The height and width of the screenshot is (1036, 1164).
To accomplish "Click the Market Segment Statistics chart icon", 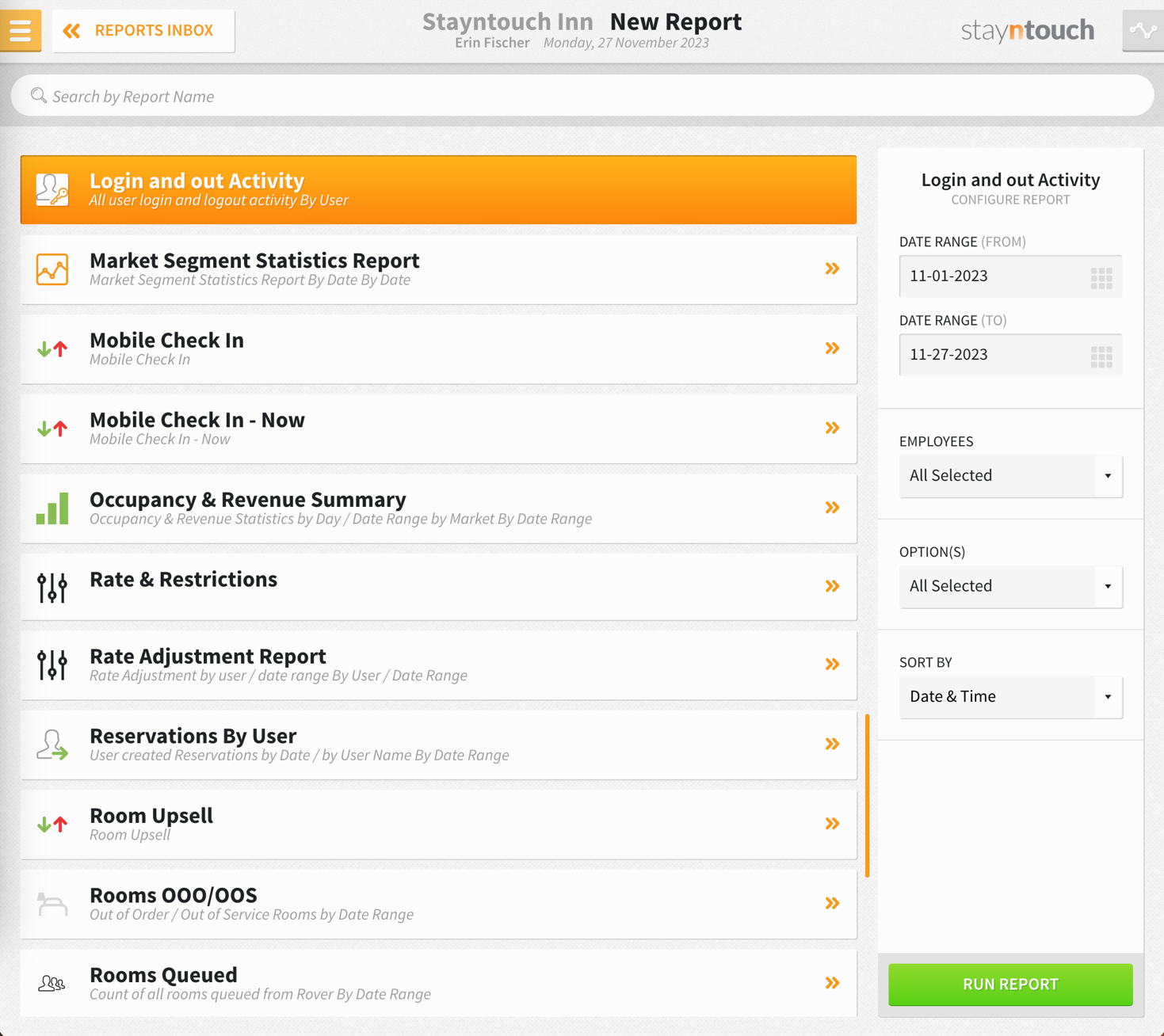I will pyautogui.click(x=52, y=269).
